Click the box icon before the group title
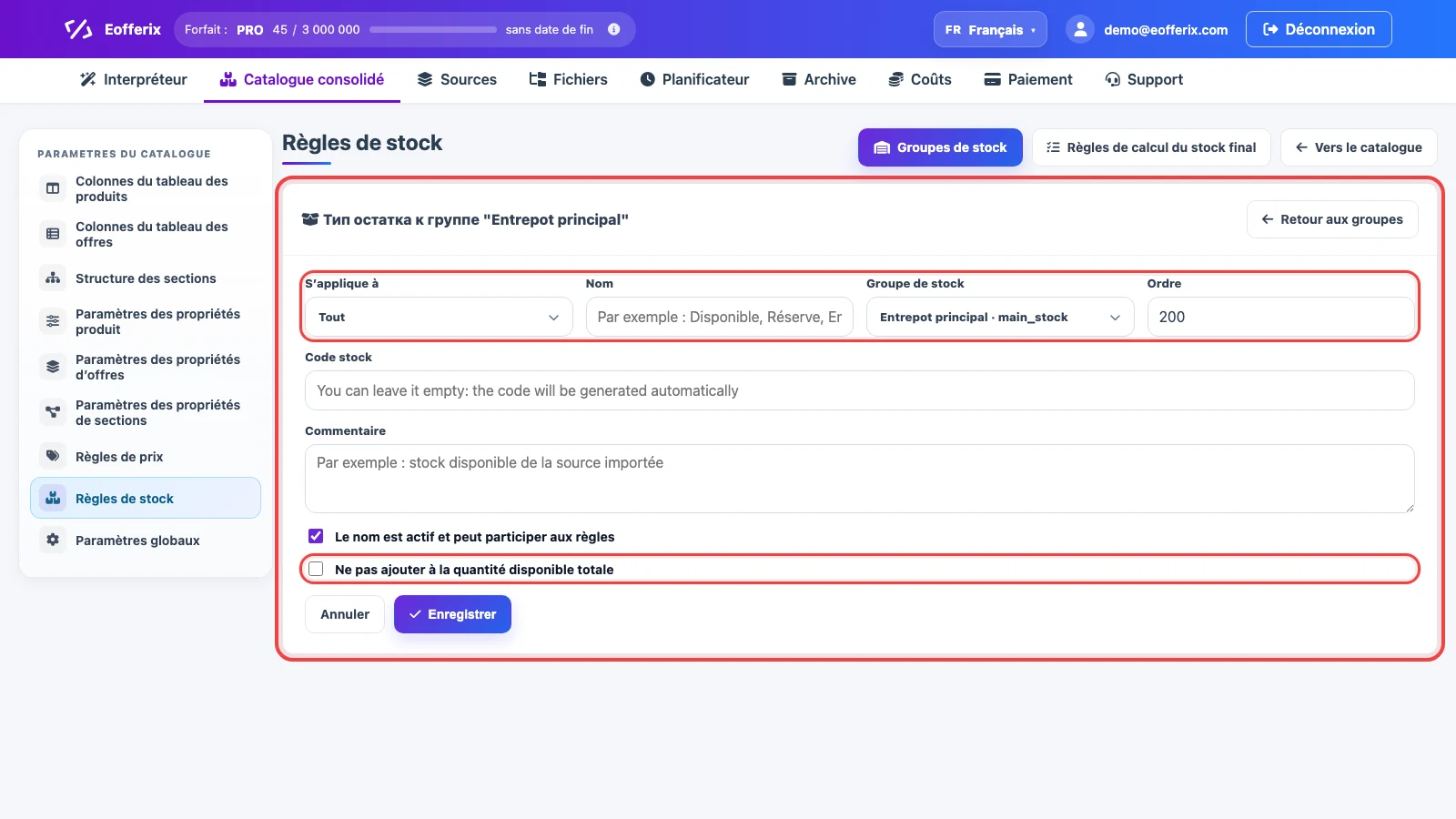 tap(309, 219)
